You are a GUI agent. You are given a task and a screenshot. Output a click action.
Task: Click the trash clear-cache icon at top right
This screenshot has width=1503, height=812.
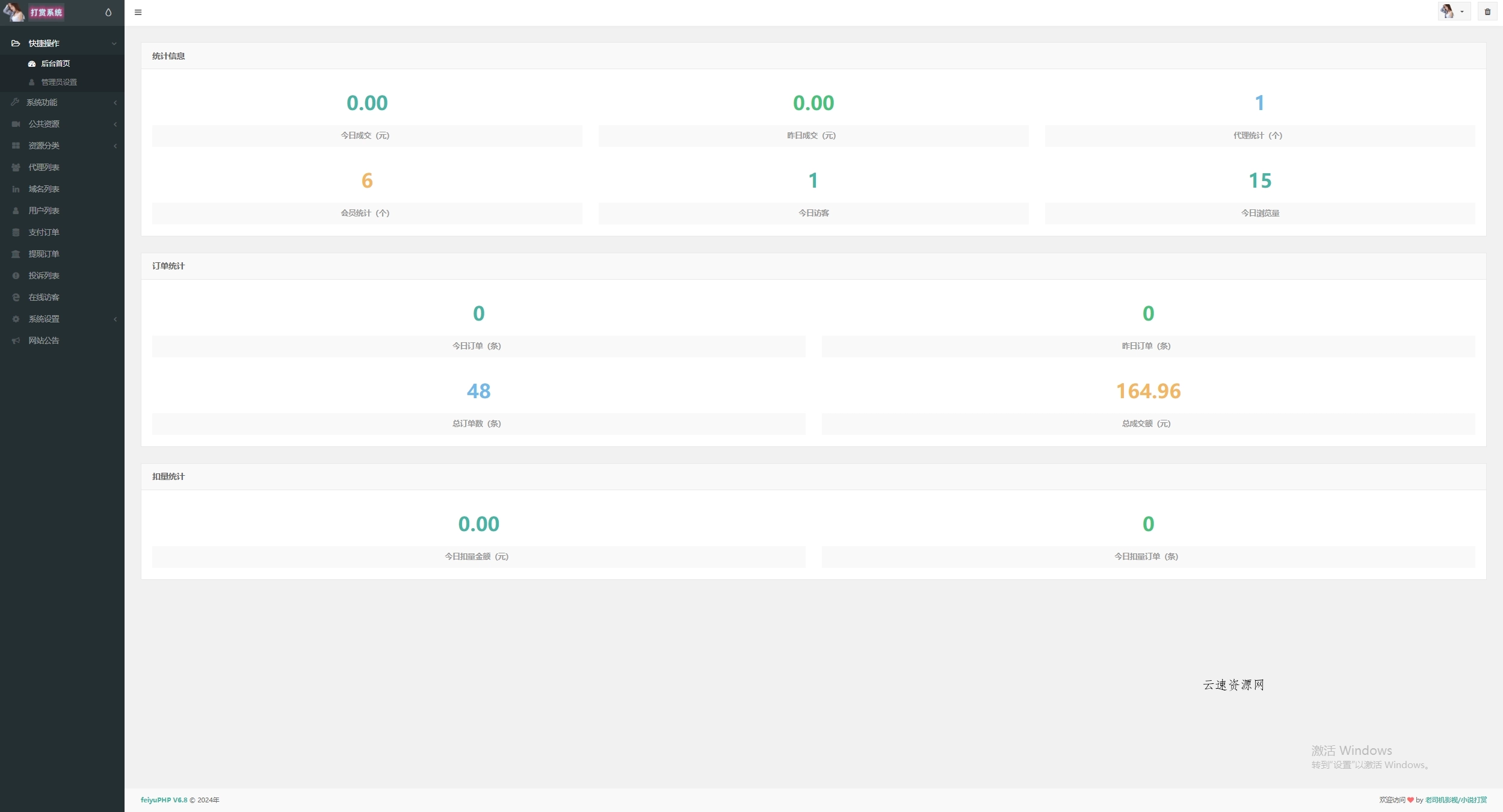click(1487, 11)
